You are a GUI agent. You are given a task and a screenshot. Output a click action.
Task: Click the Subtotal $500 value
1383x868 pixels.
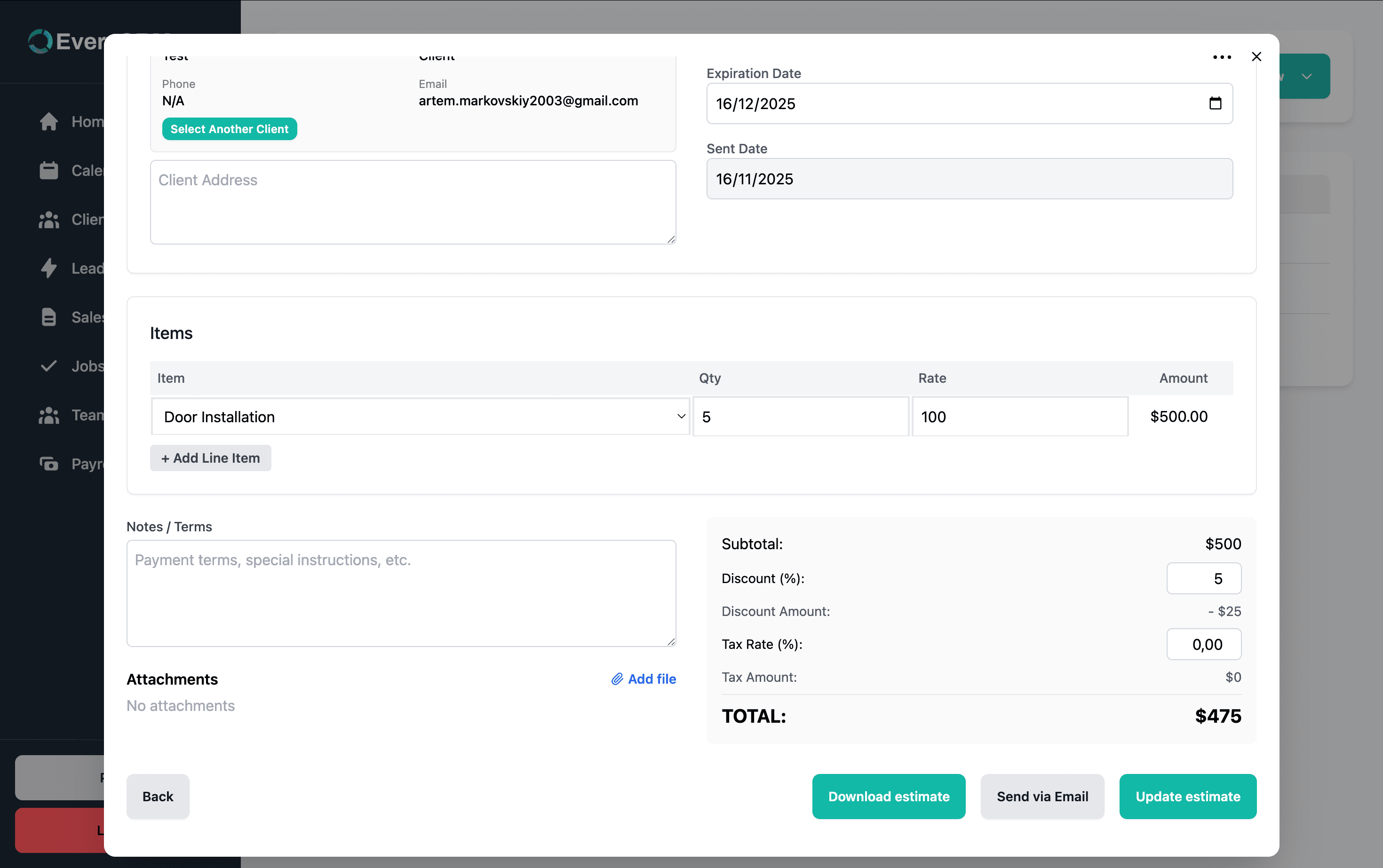coord(1224,544)
